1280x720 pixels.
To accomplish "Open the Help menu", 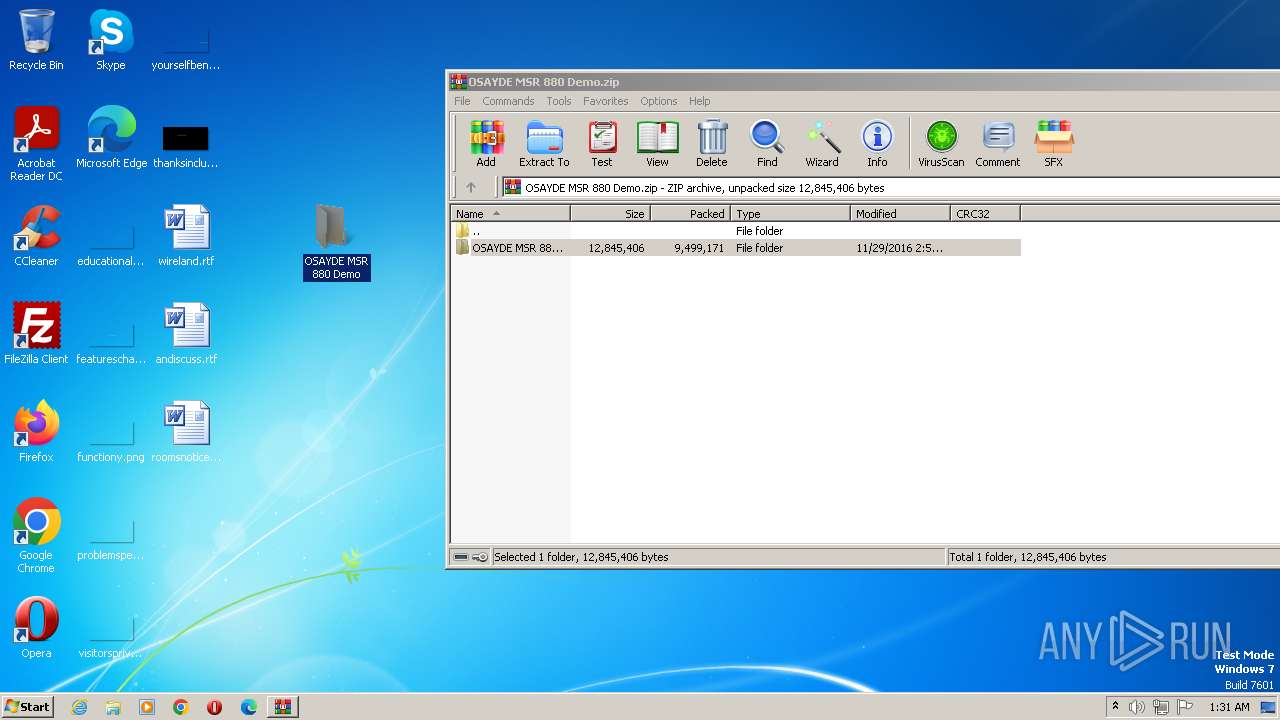I will [x=700, y=101].
